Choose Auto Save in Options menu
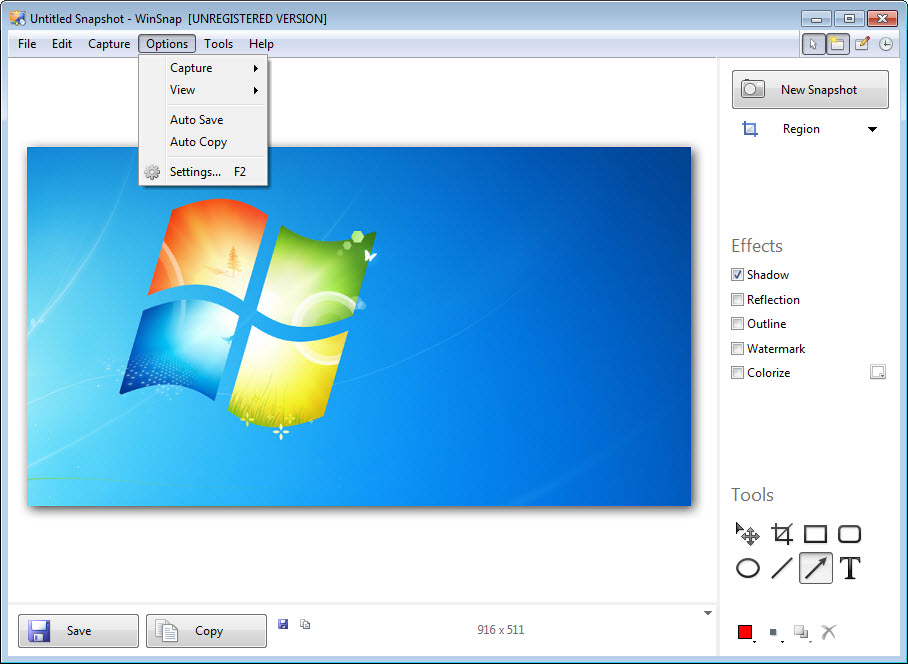908x664 pixels. [x=203, y=120]
